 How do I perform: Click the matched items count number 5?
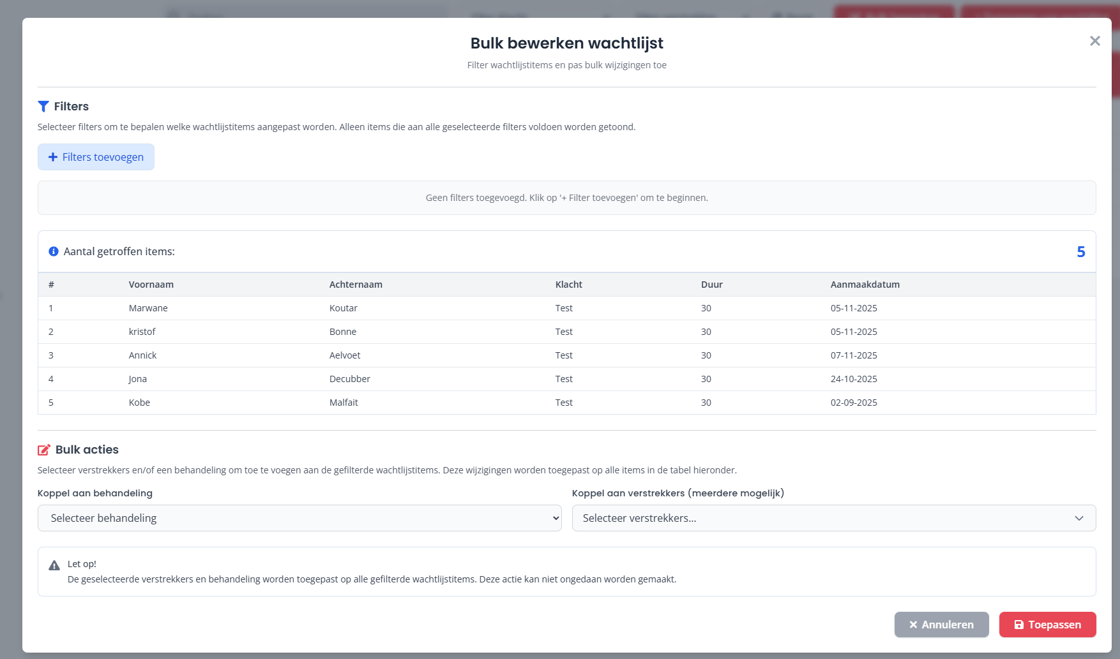pyautogui.click(x=1080, y=252)
